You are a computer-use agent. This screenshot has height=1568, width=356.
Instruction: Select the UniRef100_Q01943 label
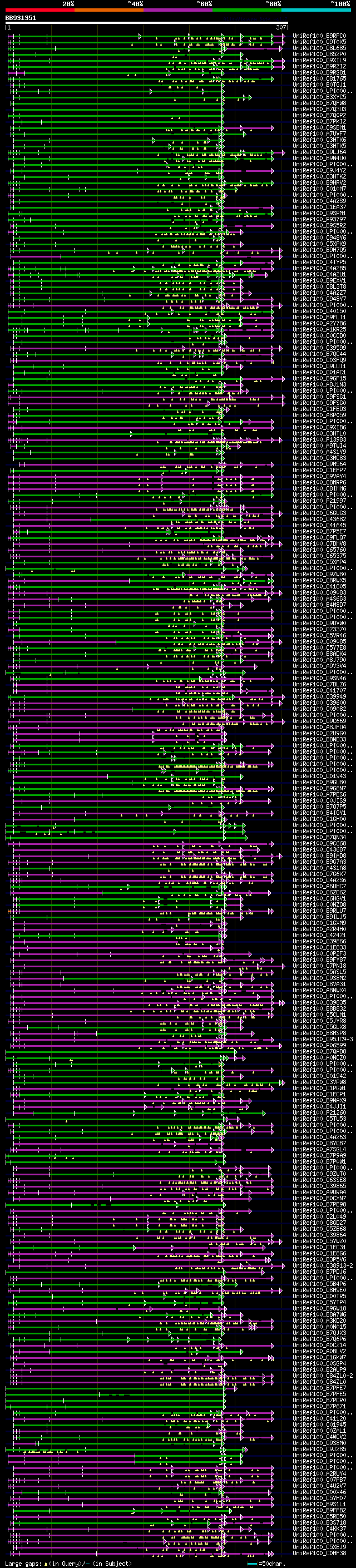(319, 776)
